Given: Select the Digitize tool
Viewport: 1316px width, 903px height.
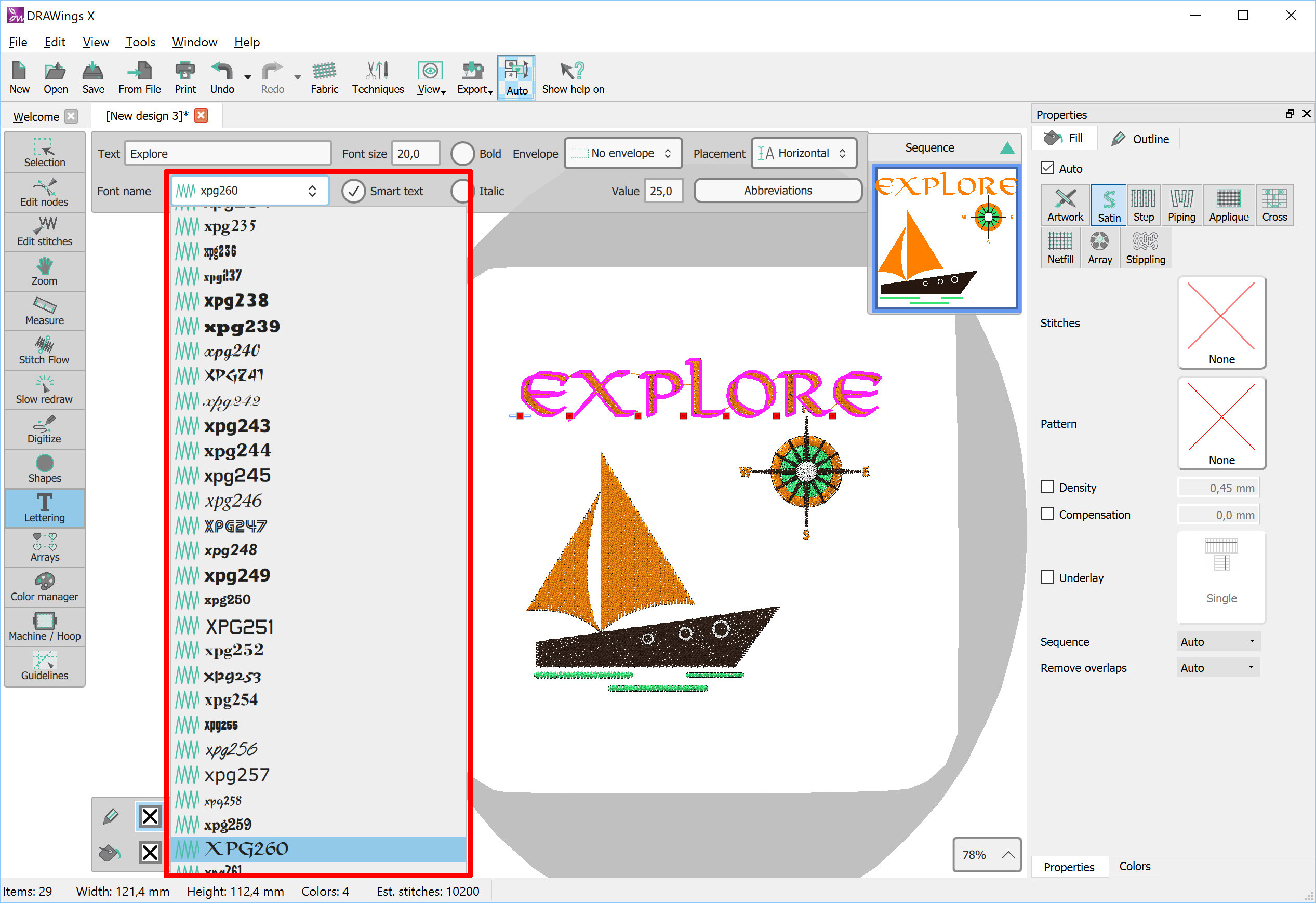Looking at the screenshot, I should [44, 429].
